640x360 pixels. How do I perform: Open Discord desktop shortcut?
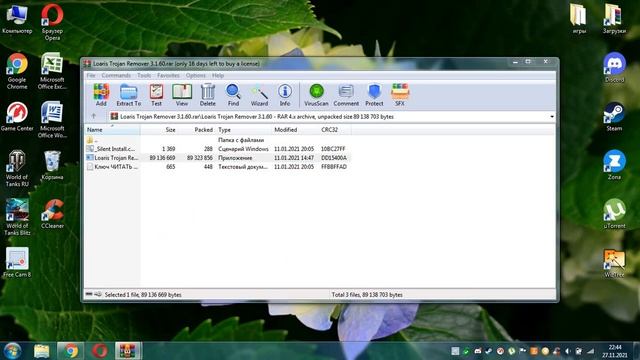pos(614,68)
